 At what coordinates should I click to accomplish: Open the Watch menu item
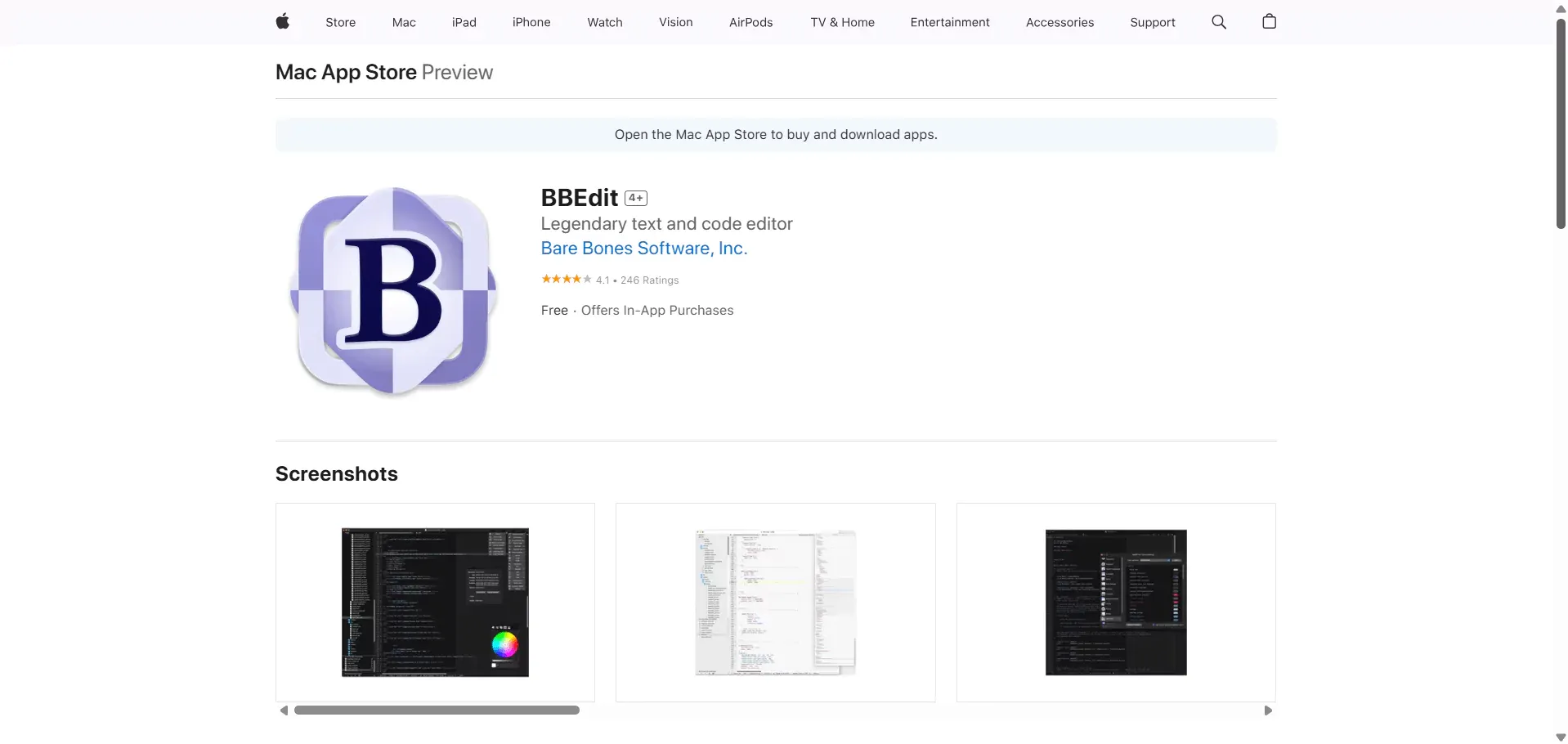(x=605, y=22)
